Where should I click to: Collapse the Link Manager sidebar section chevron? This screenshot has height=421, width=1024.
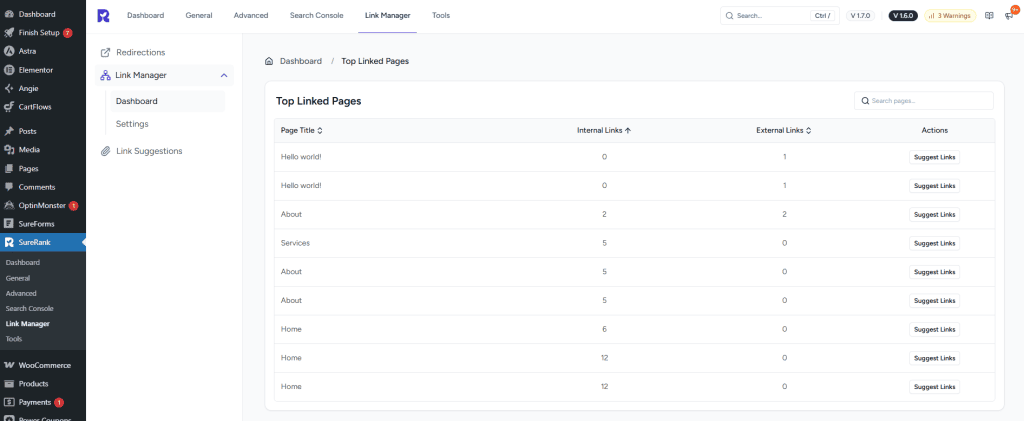coord(224,76)
